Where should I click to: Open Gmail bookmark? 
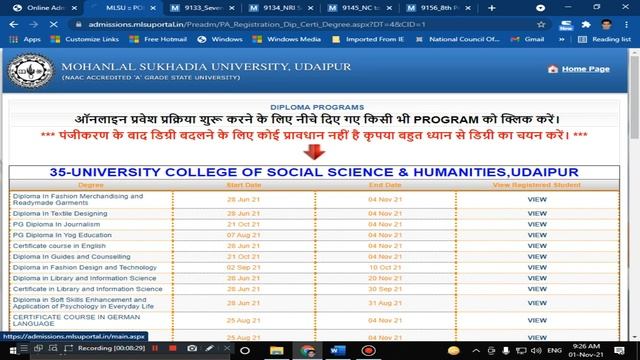point(527,39)
